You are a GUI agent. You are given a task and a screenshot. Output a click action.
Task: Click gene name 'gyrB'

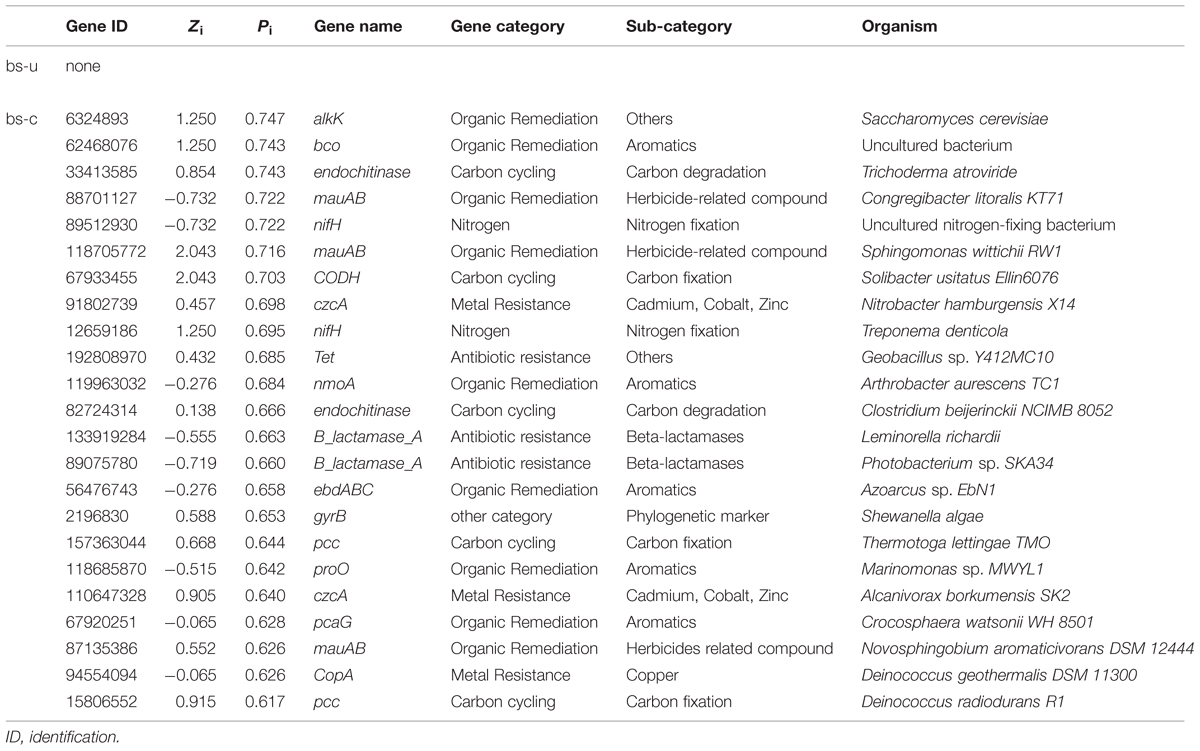pos(330,516)
